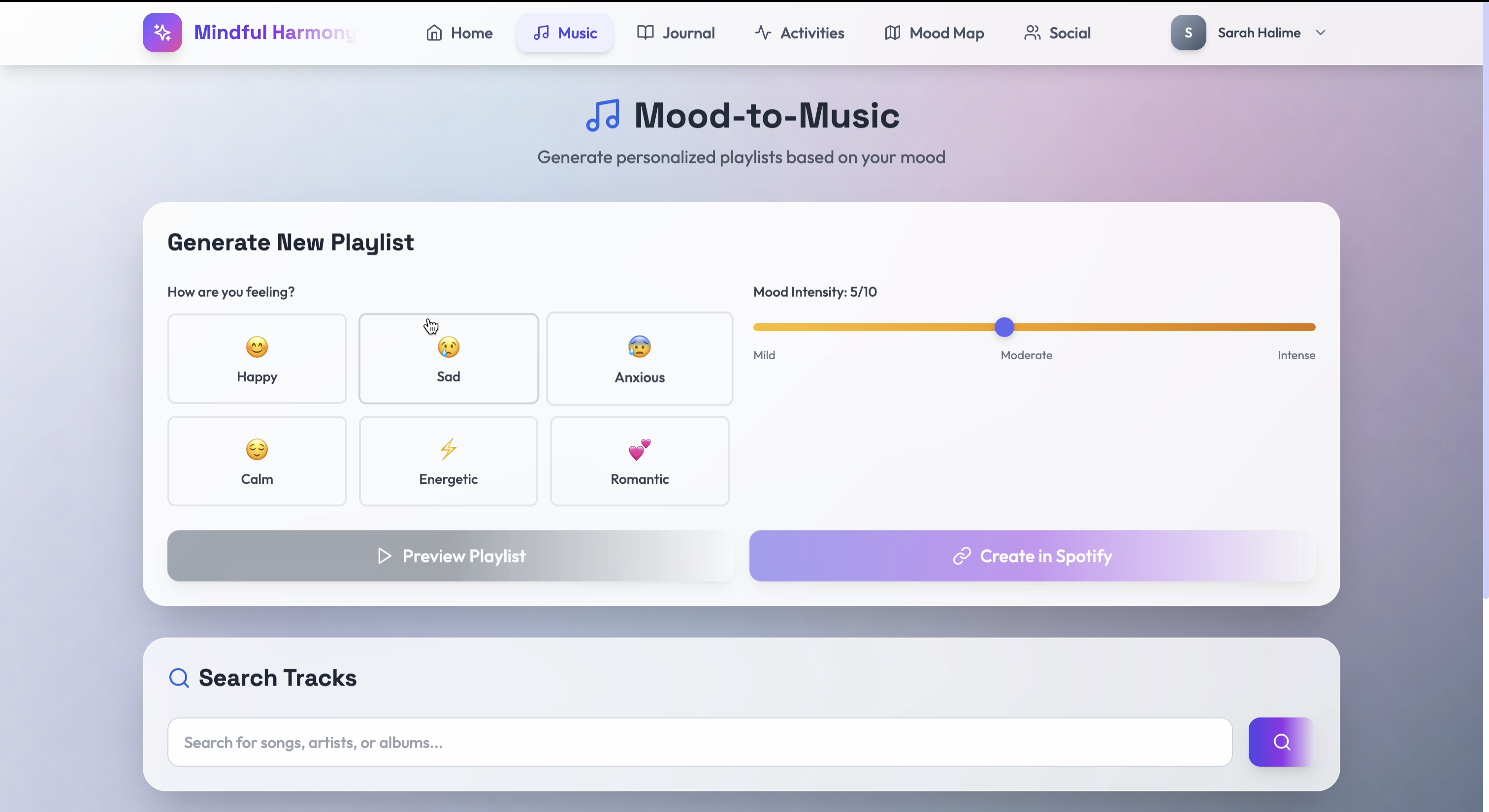
Task: Pick the Calm mood card
Action: point(257,461)
